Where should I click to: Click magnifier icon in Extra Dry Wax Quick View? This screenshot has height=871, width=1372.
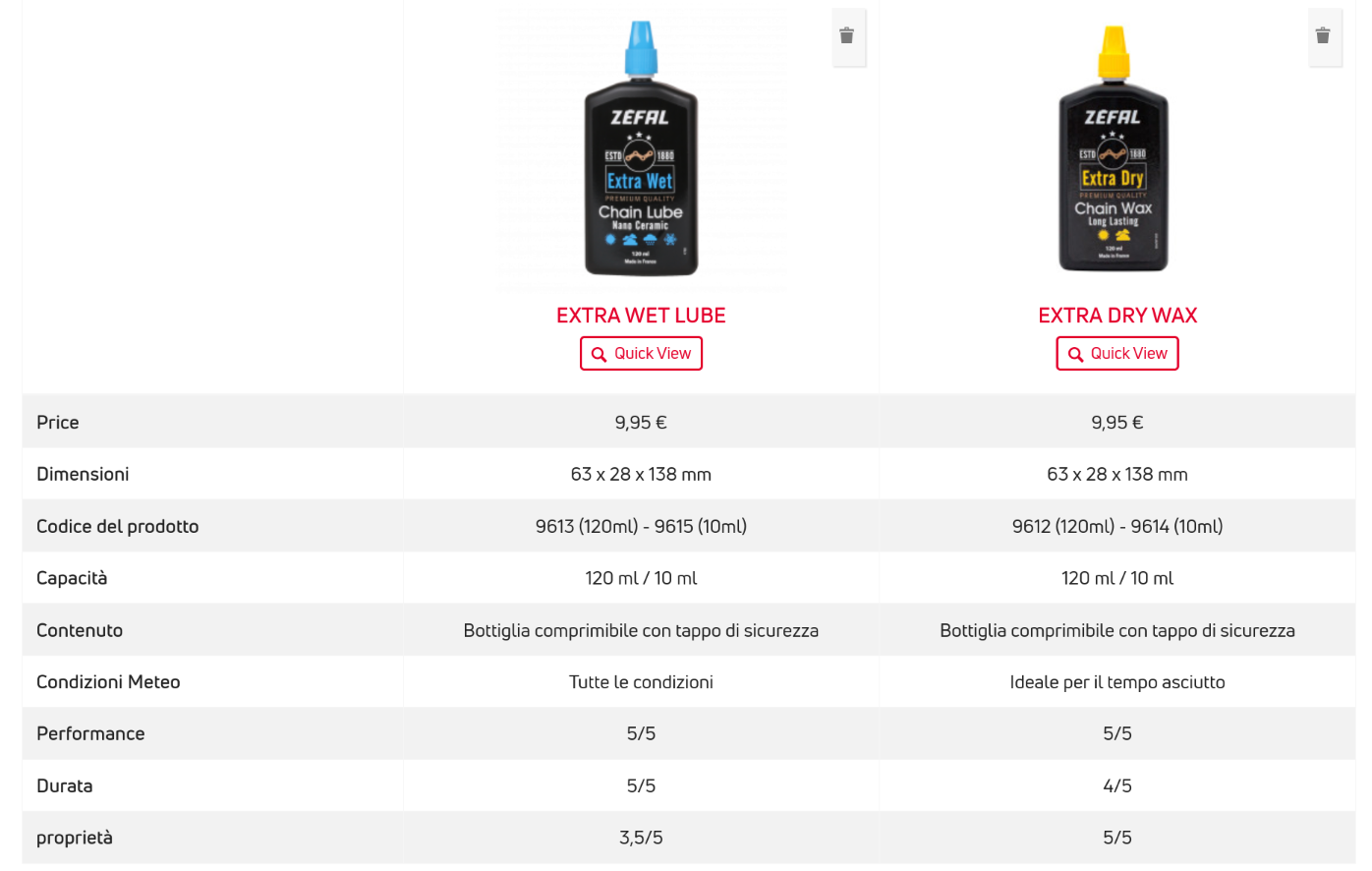(1075, 355)
